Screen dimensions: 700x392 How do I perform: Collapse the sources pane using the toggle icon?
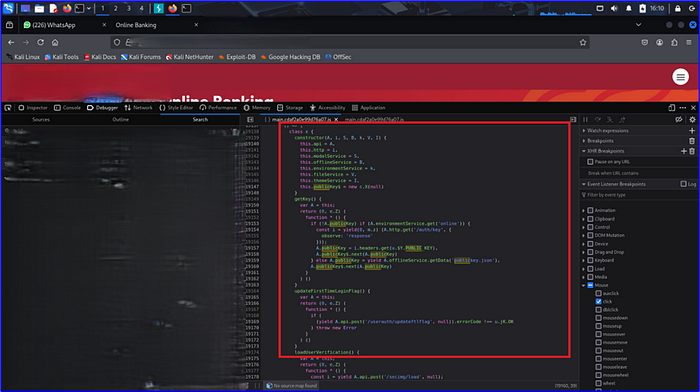pos(250,120)
